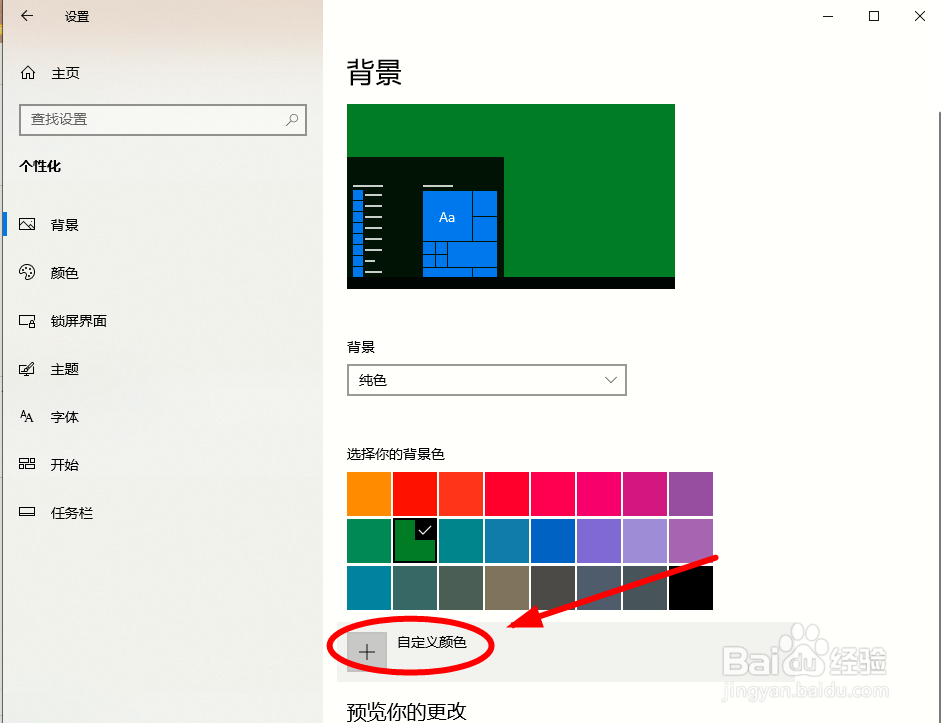941x723 pixels.
Task: Pick the black color swatch
Action: pos(691,587)
